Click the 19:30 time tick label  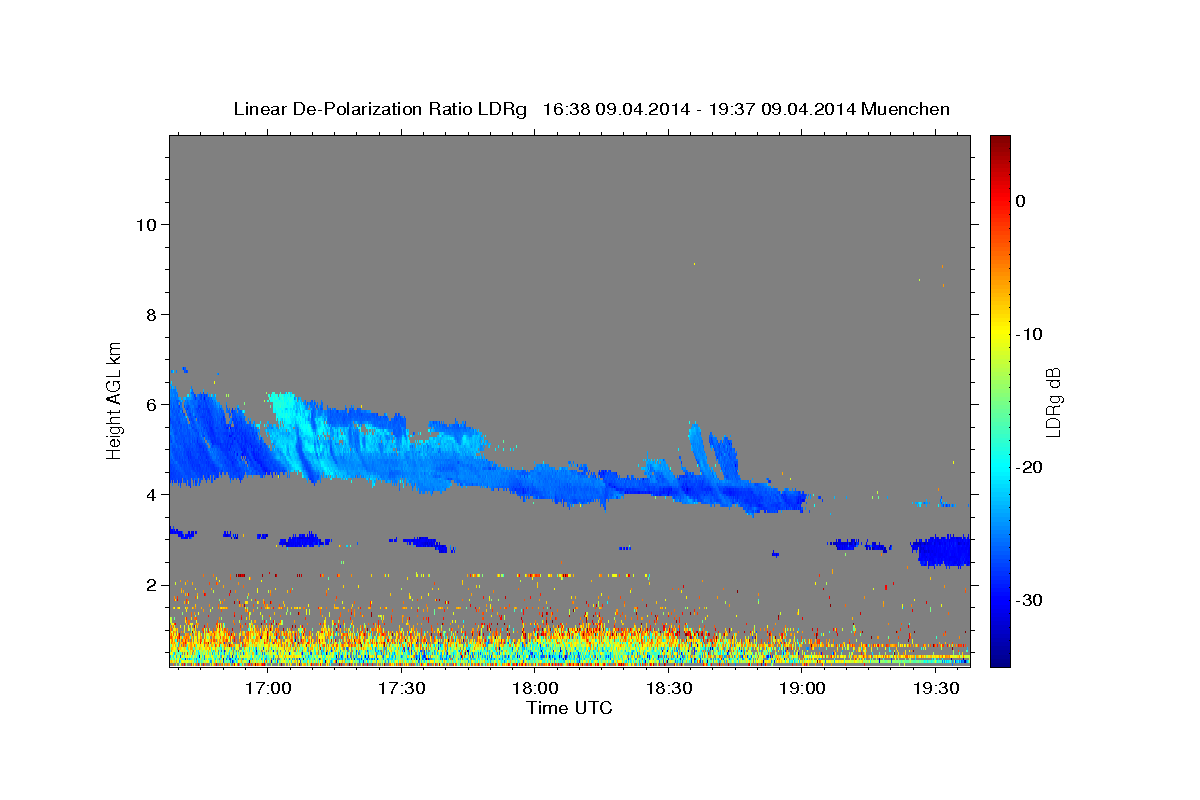tap(936, 689)
